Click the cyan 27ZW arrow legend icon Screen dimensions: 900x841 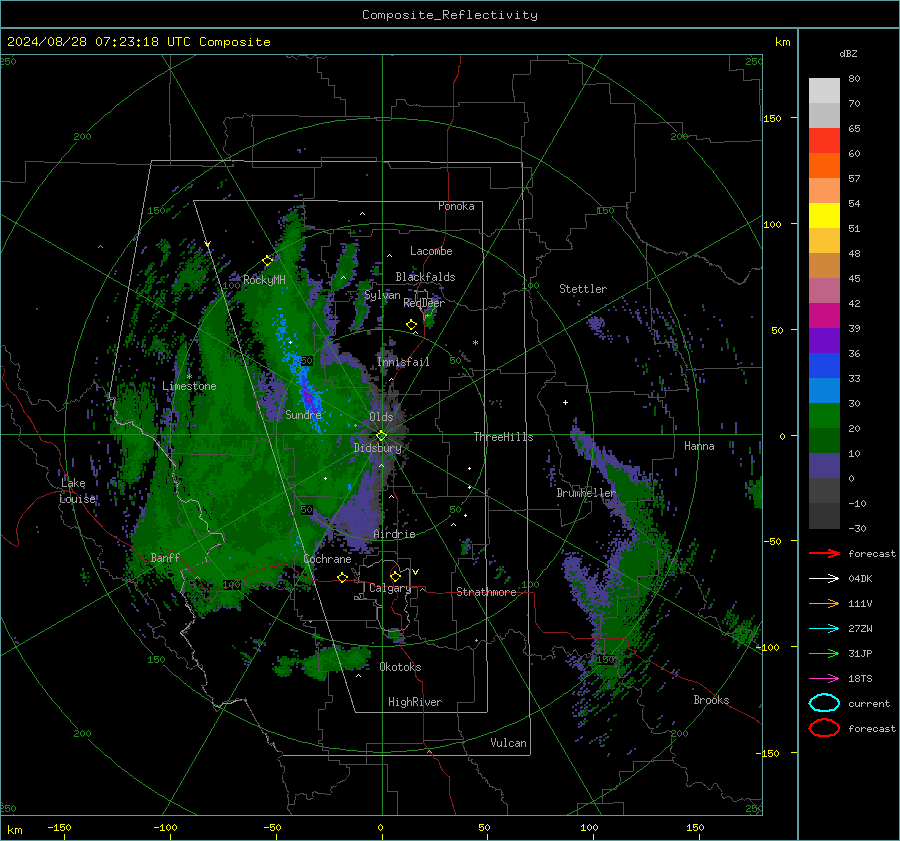tap(824, 629)
